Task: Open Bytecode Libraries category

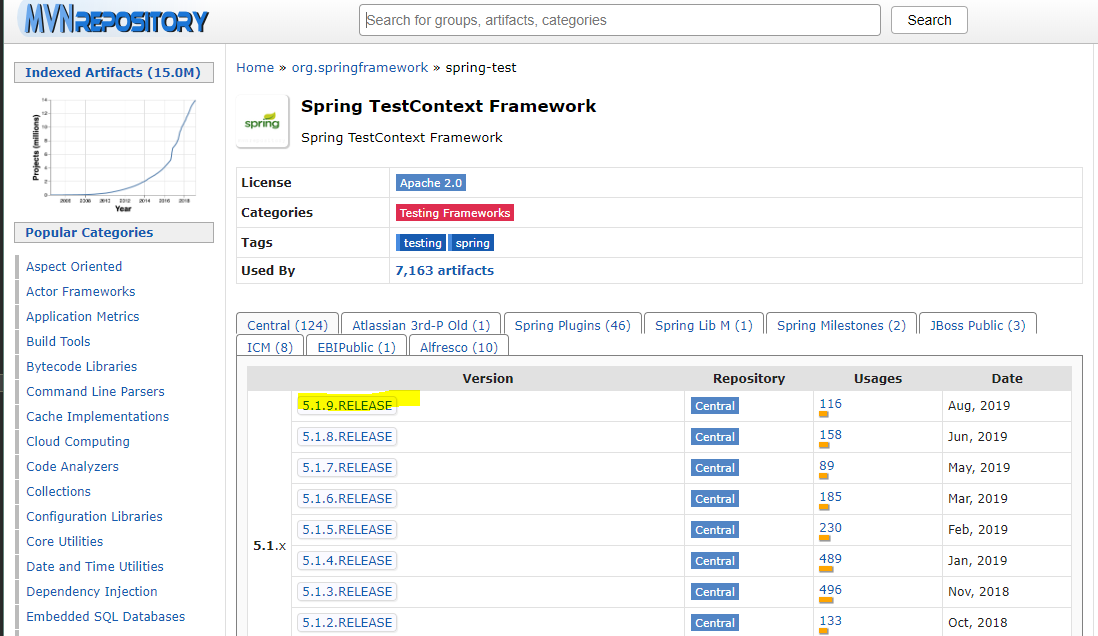Action: click(81, 366)
